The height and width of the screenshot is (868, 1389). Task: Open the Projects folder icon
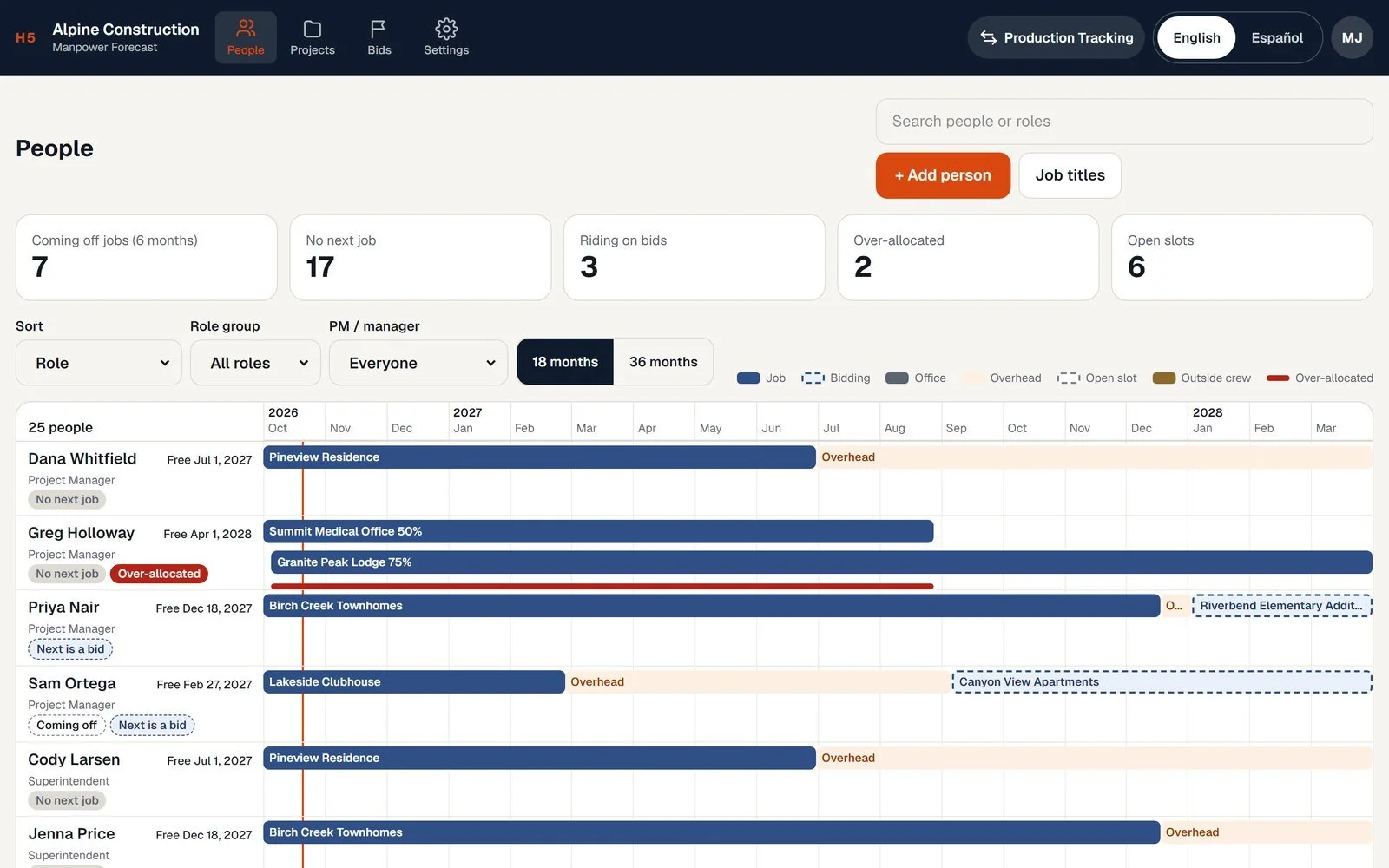pyautogui.click(x=313, y=29)
